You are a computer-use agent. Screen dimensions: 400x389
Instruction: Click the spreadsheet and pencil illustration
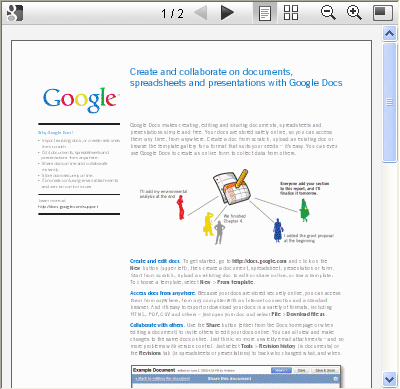(231, 187)
